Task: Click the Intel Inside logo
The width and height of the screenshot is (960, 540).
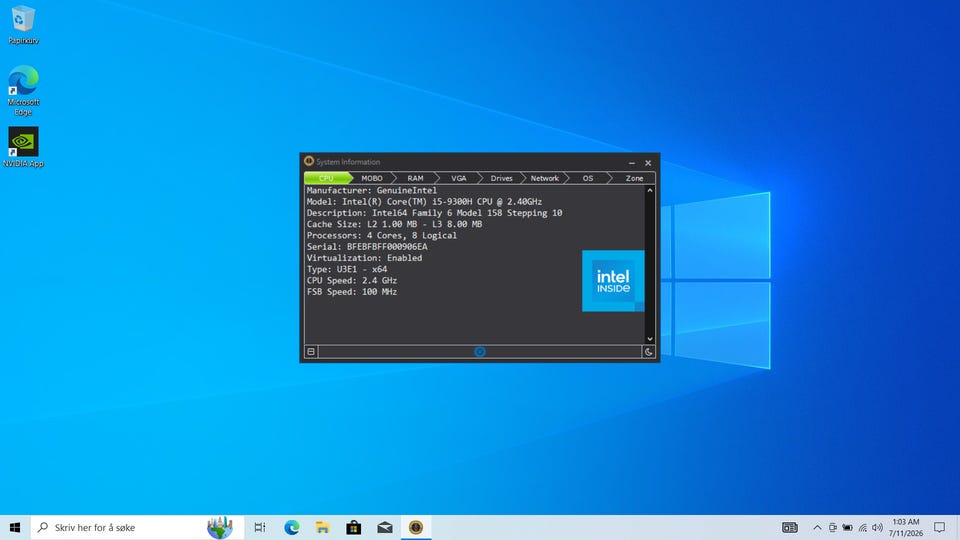Action: click(x=613, y=281)
